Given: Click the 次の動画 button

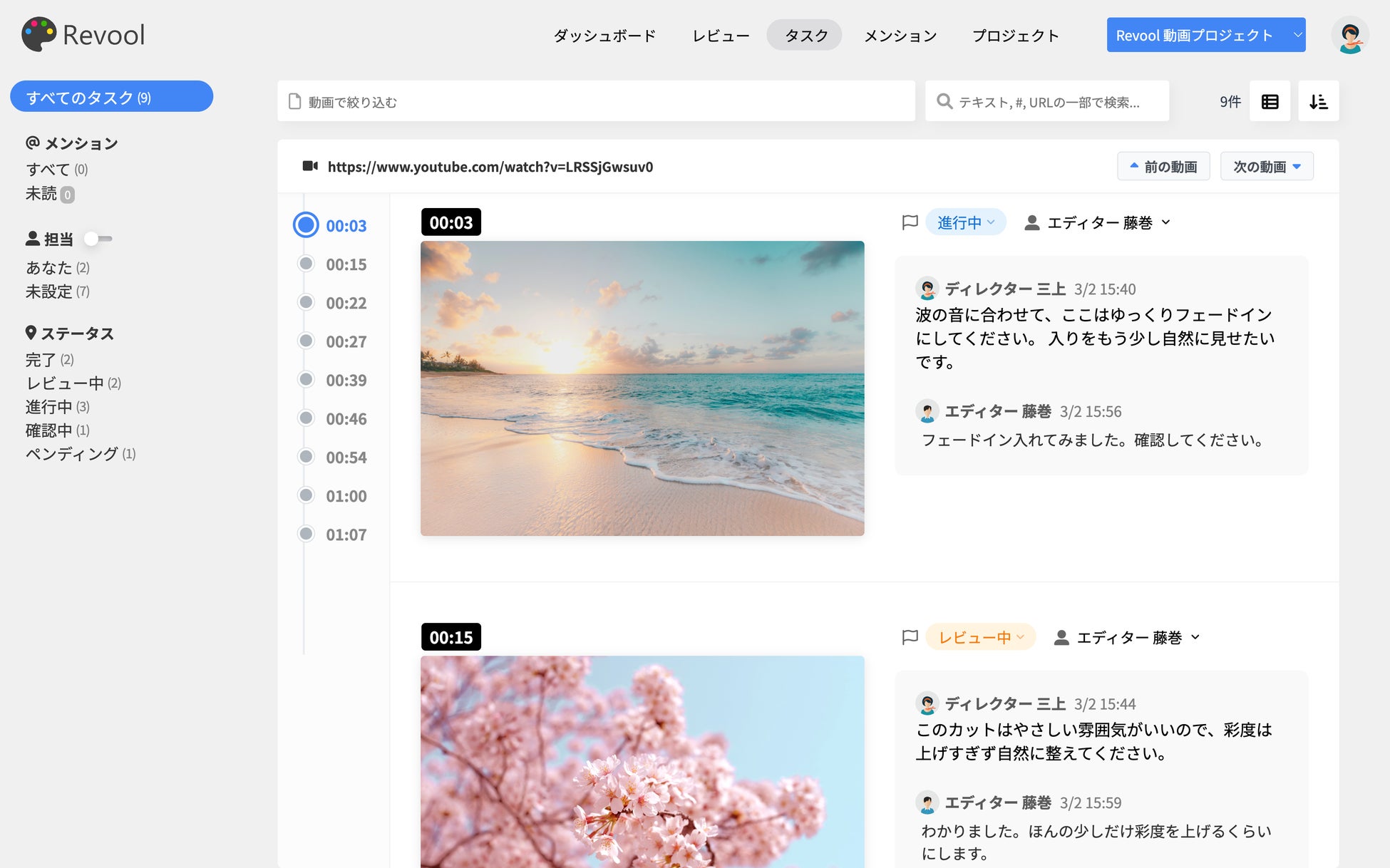Looking at the screenshot, I should 1266,166.
